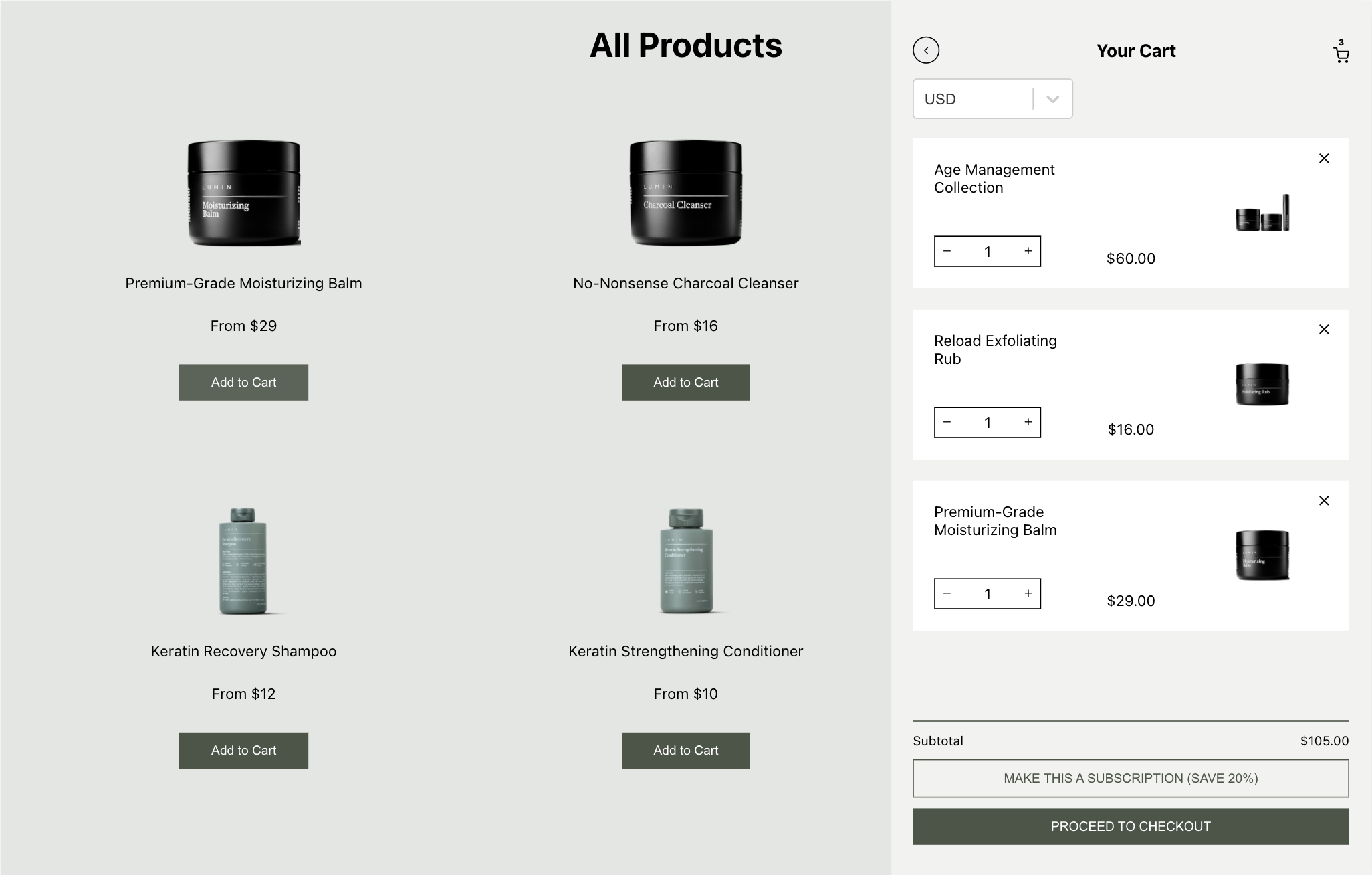Proceed to checkout
The image size is (1372, 875).
click(x=1131, y=827)
